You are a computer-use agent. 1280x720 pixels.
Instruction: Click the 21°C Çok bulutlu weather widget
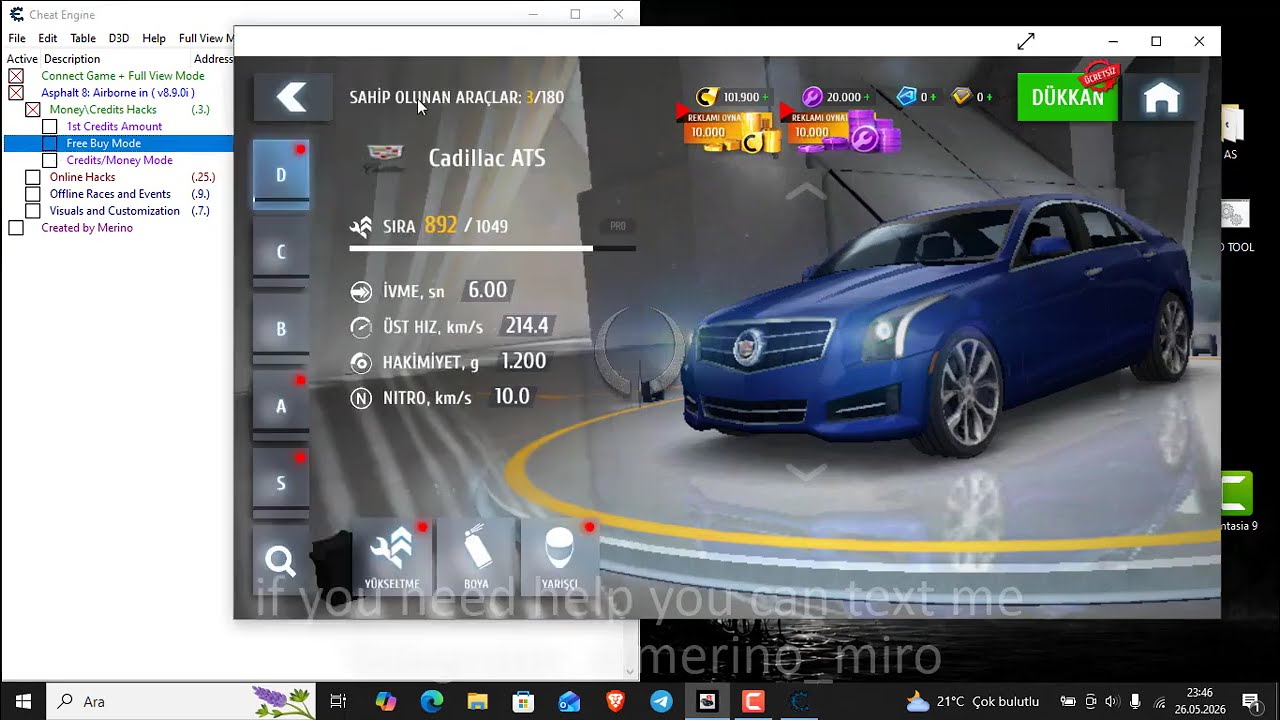[x=972, y=701]
